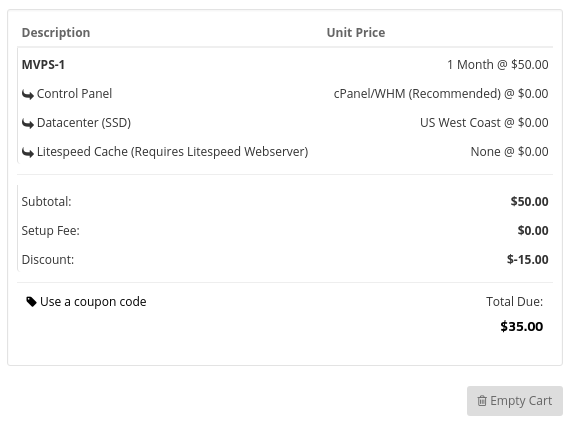This screenshot has height=436, width=587.
Task: Click the Datacenter (SSD) arrow icon
Action: (x=28, y=123)
